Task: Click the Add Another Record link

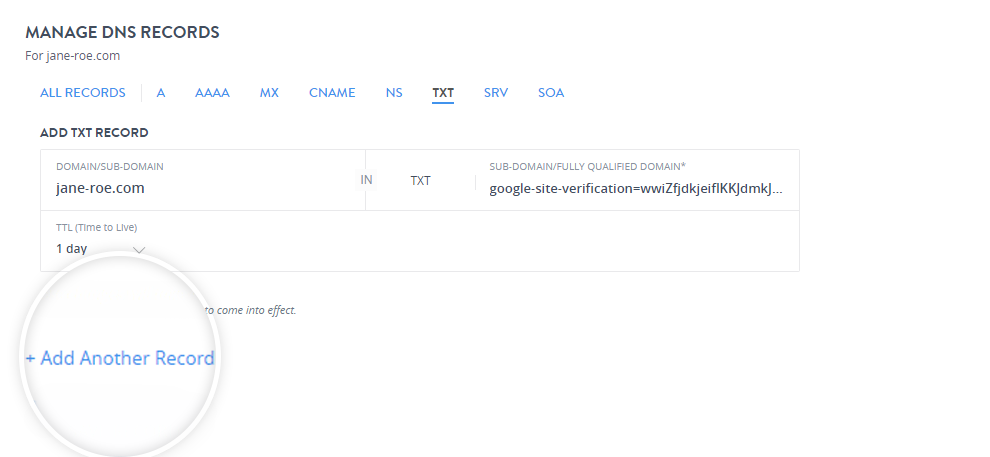Action: pos(120,358)
